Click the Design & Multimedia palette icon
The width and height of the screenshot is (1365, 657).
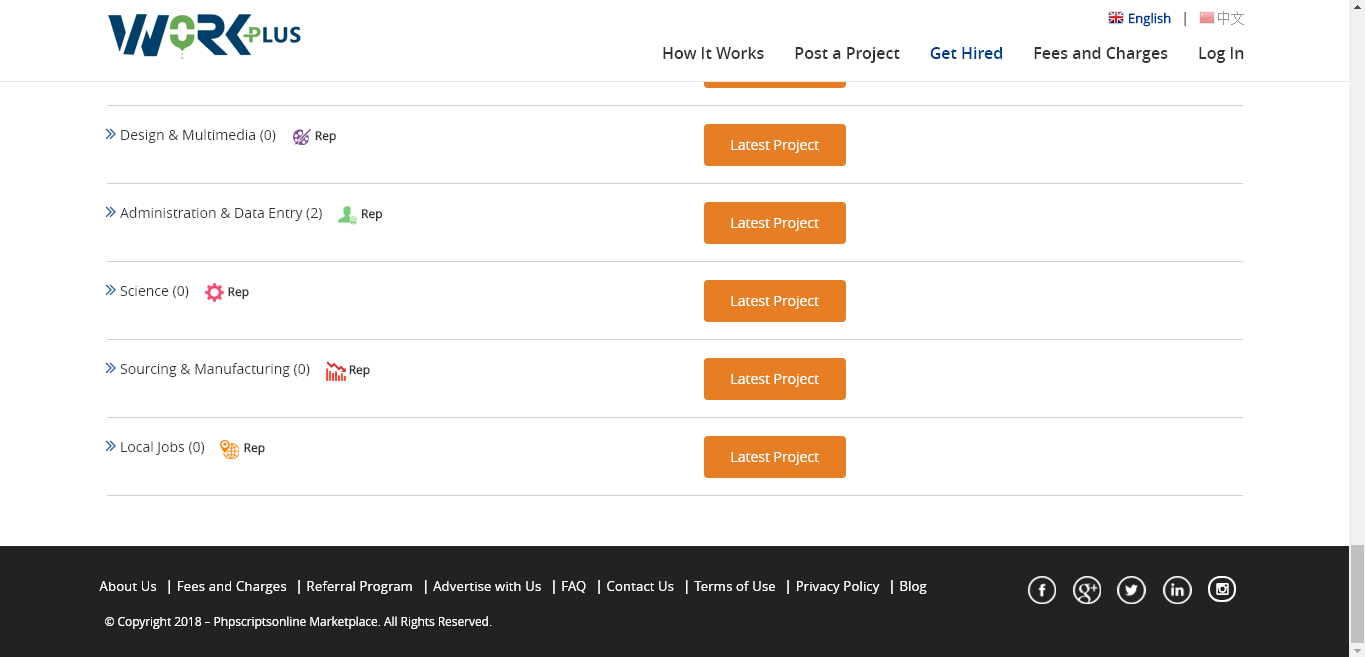(x=301, y=137)
